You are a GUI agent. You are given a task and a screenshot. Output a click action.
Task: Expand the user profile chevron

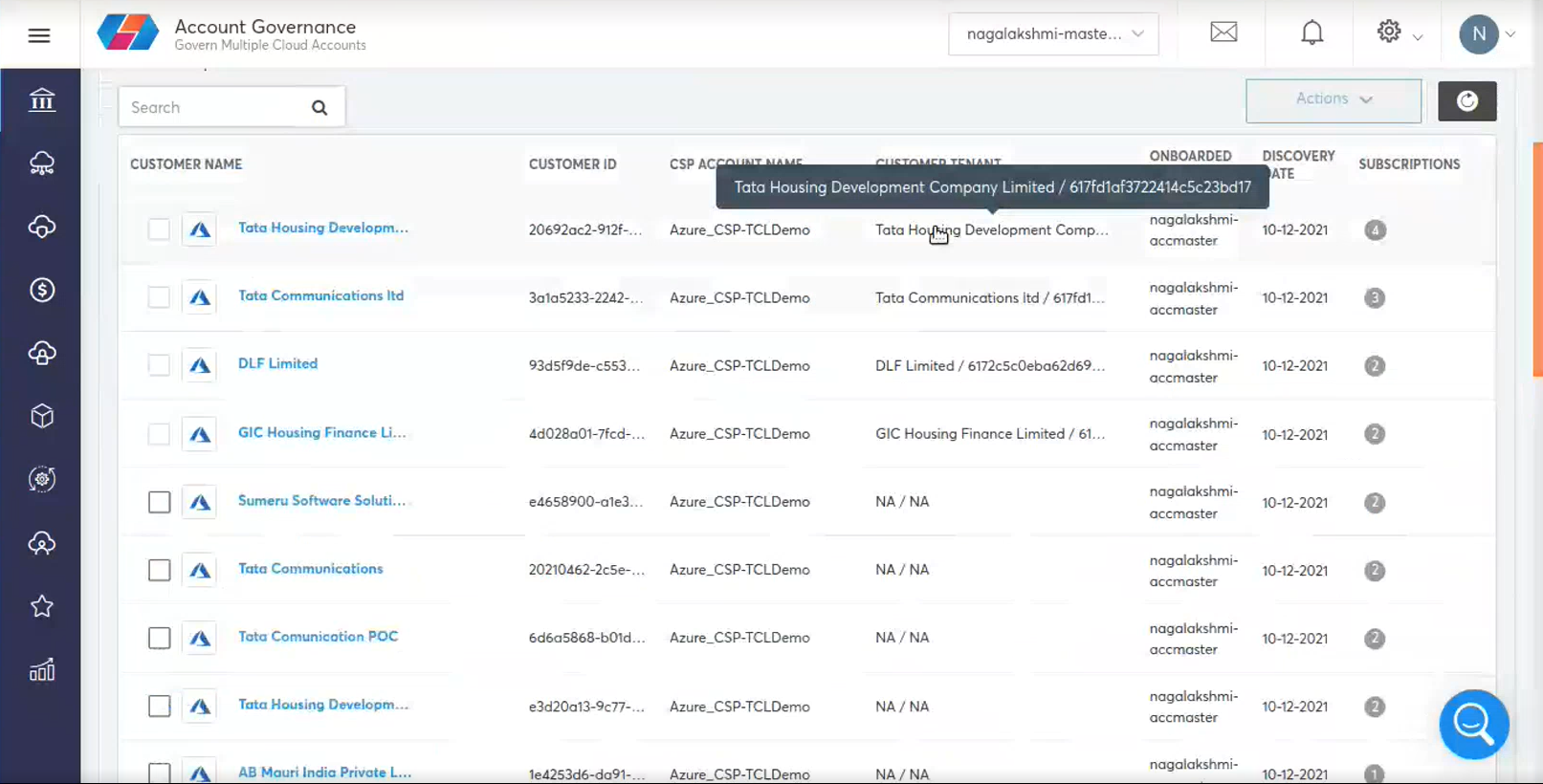1510,34
